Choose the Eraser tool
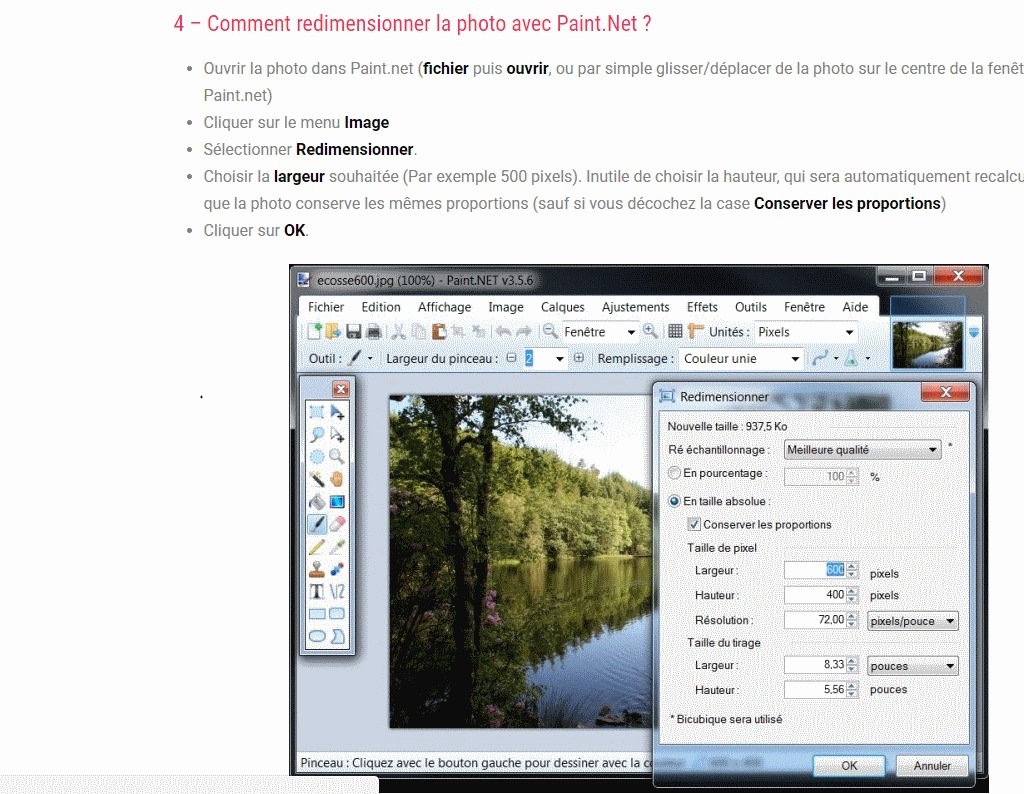 pyautogui.click(x=337, y=523)
